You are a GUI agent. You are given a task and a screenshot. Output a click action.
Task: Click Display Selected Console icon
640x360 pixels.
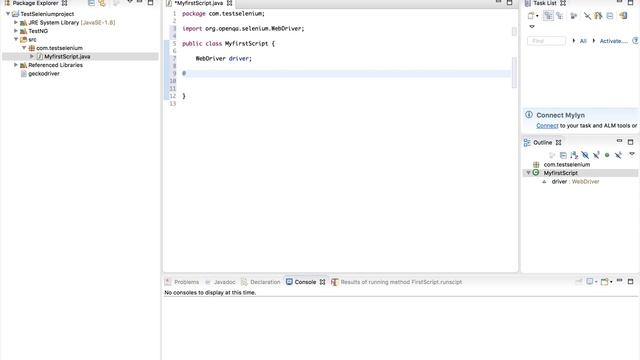(x=589, y=282)
